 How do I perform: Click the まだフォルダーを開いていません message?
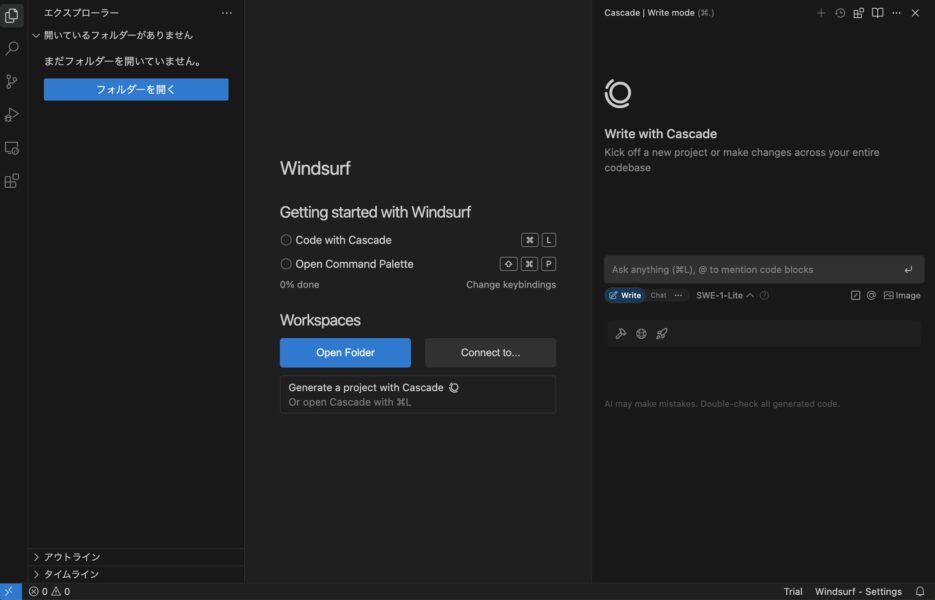click(x=123, y=61)
